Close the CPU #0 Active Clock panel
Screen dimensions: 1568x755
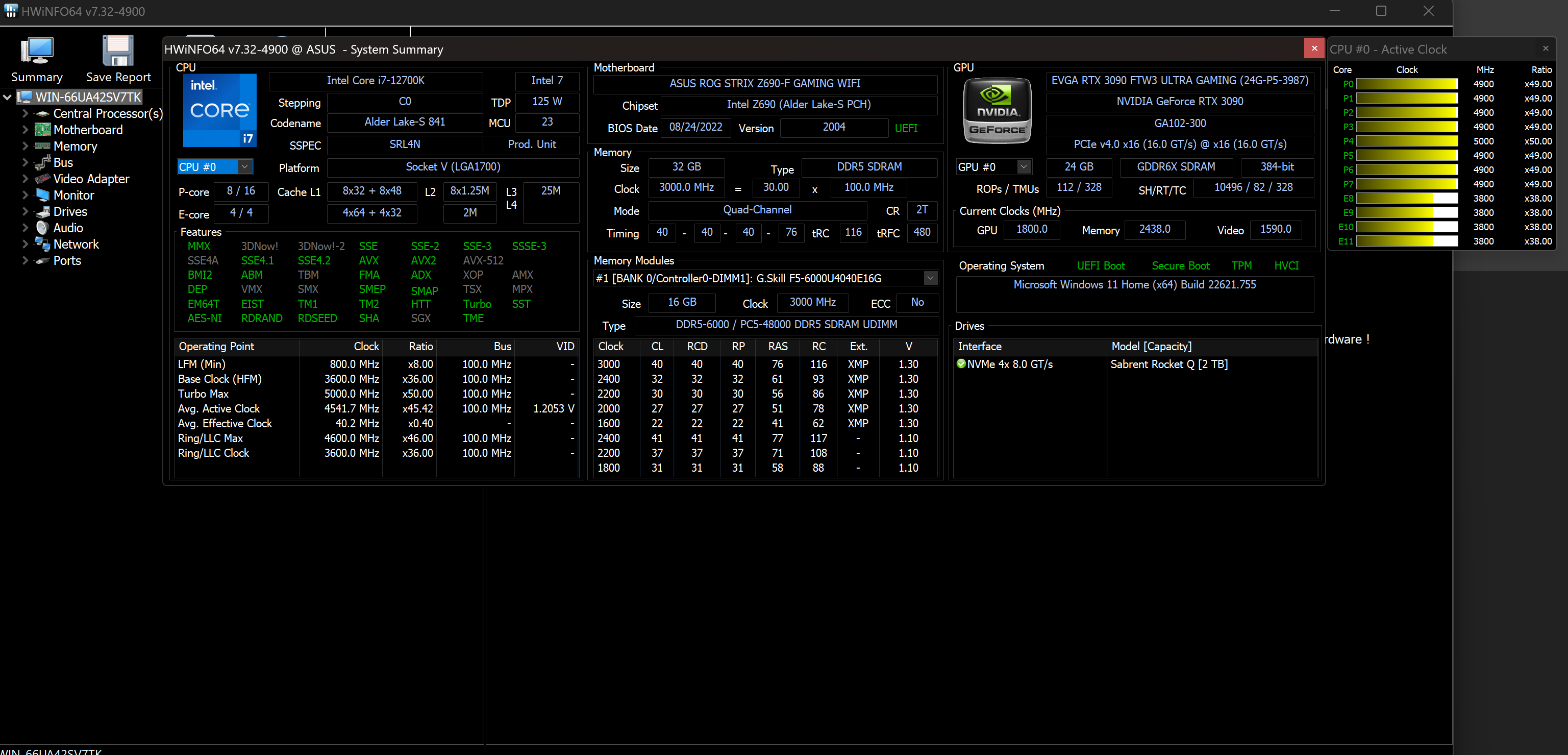[x=1545, y=48]
